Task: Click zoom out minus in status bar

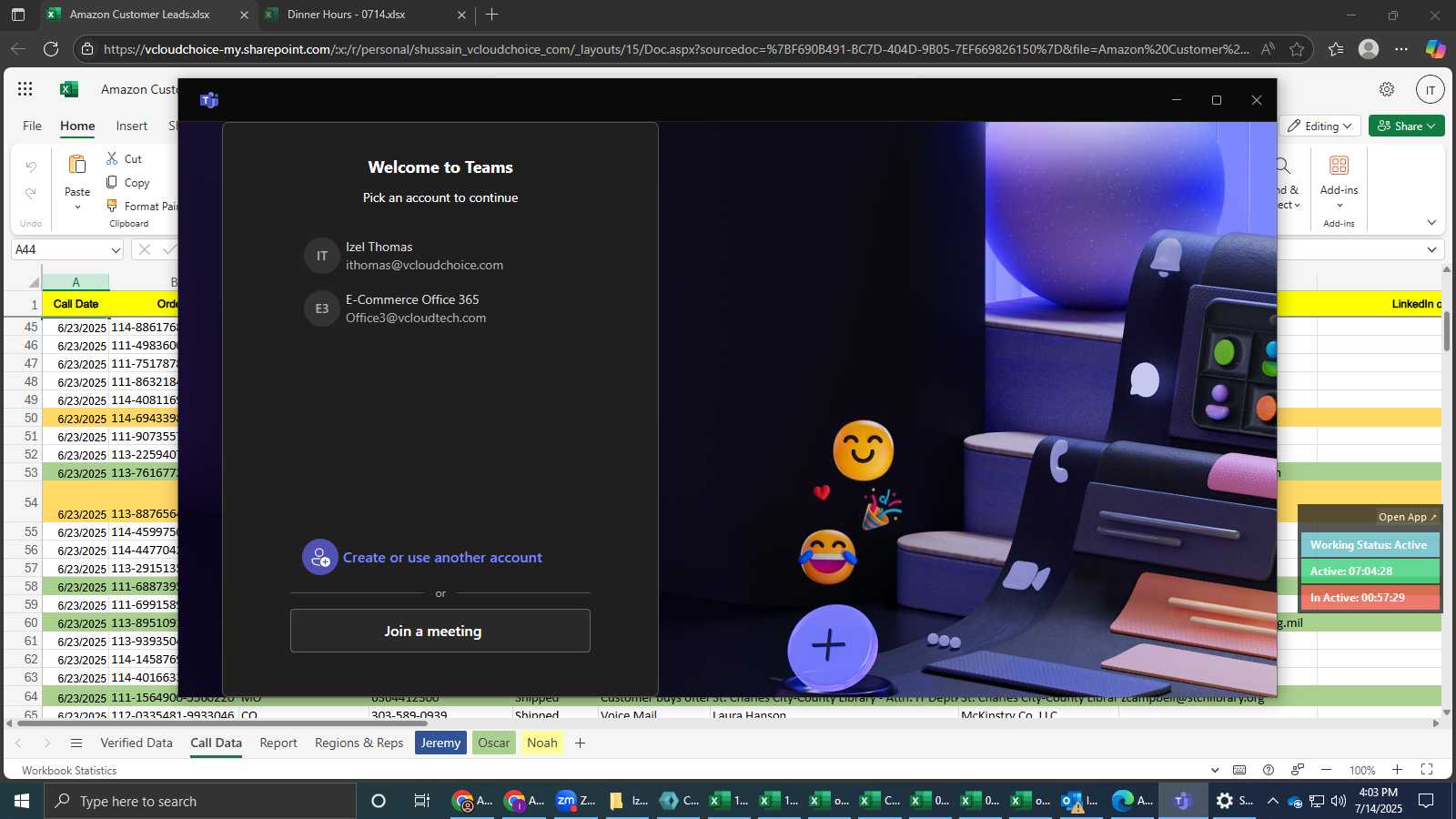Action: (1327, 770)
